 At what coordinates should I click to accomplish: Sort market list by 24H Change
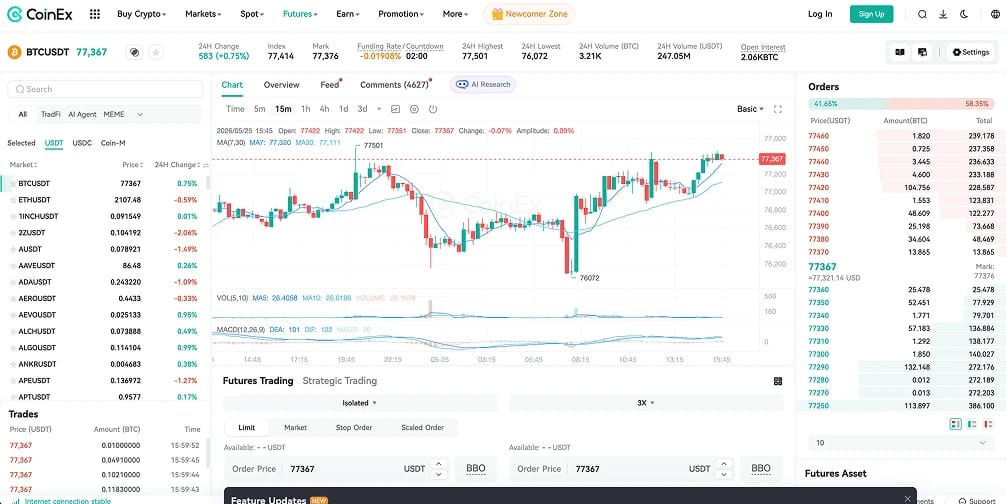click(x=179, y=165)
